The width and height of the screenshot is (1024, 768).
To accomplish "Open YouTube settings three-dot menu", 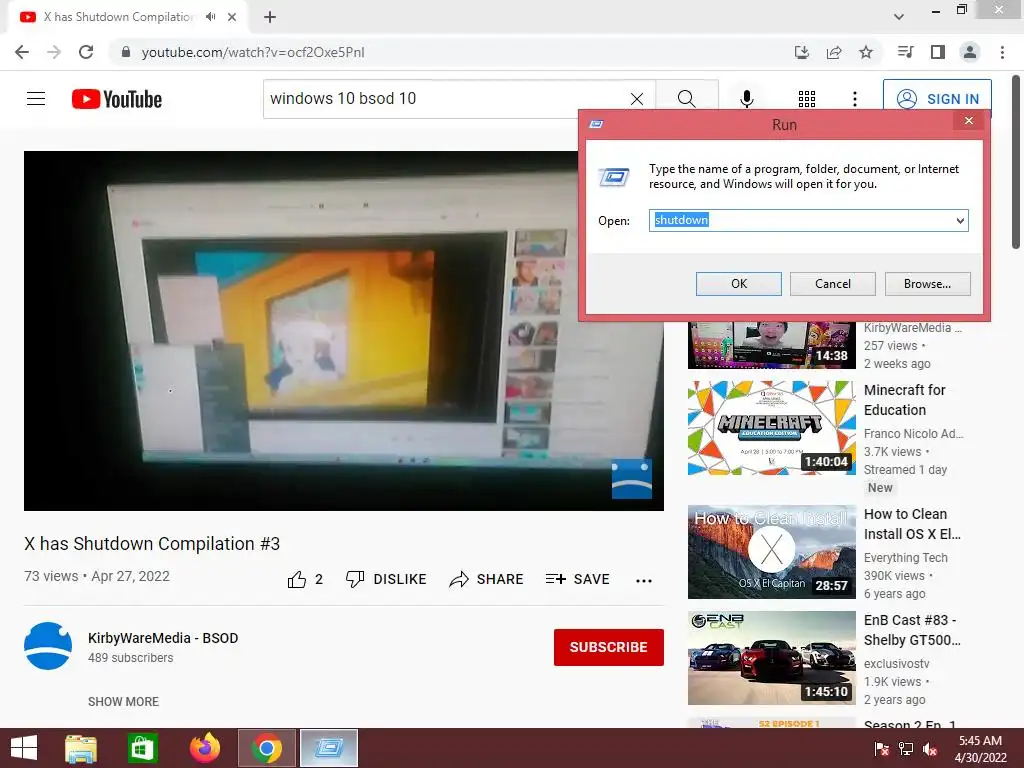I will 855,99.
